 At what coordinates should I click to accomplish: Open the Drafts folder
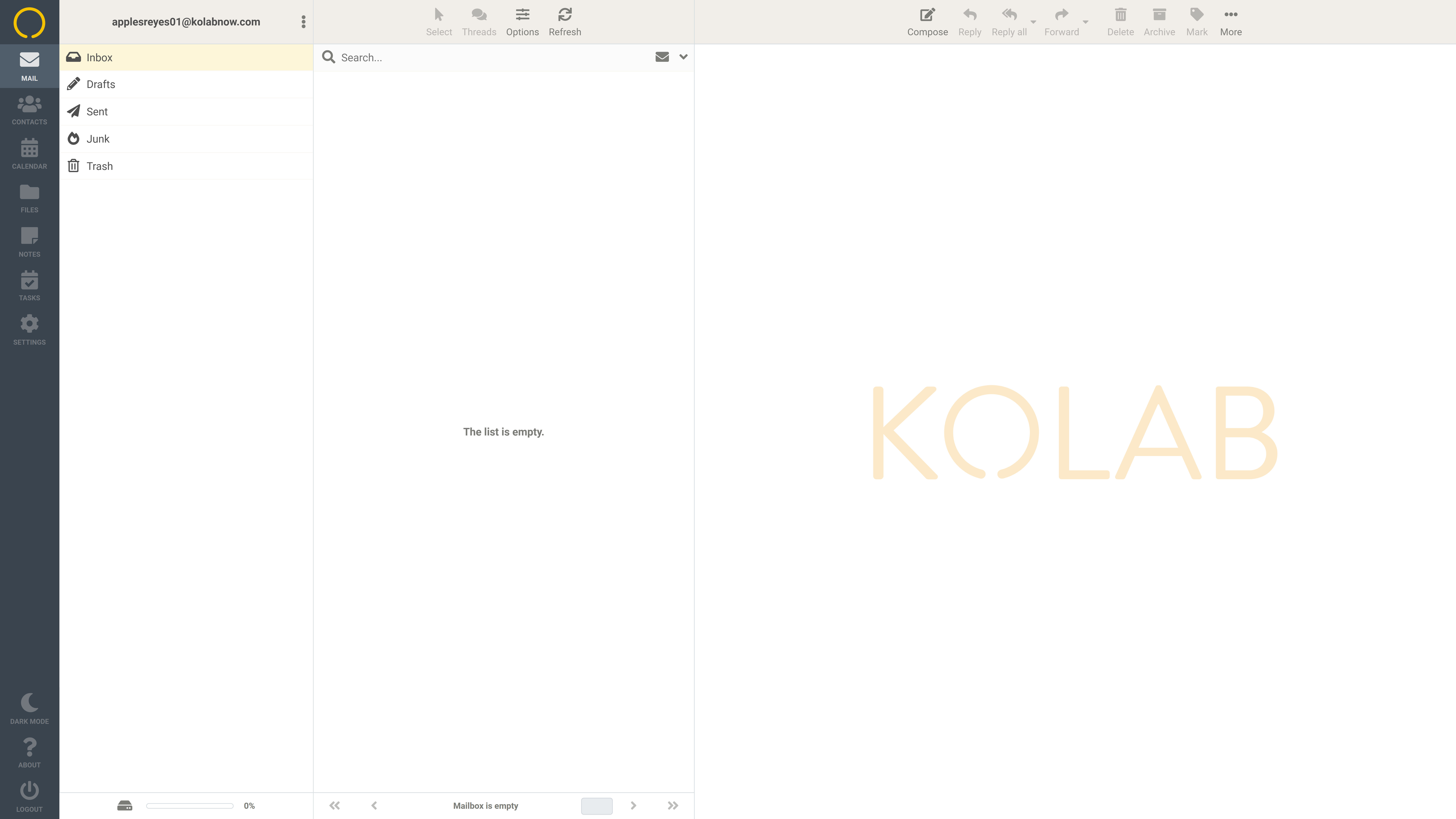point(101,84)
